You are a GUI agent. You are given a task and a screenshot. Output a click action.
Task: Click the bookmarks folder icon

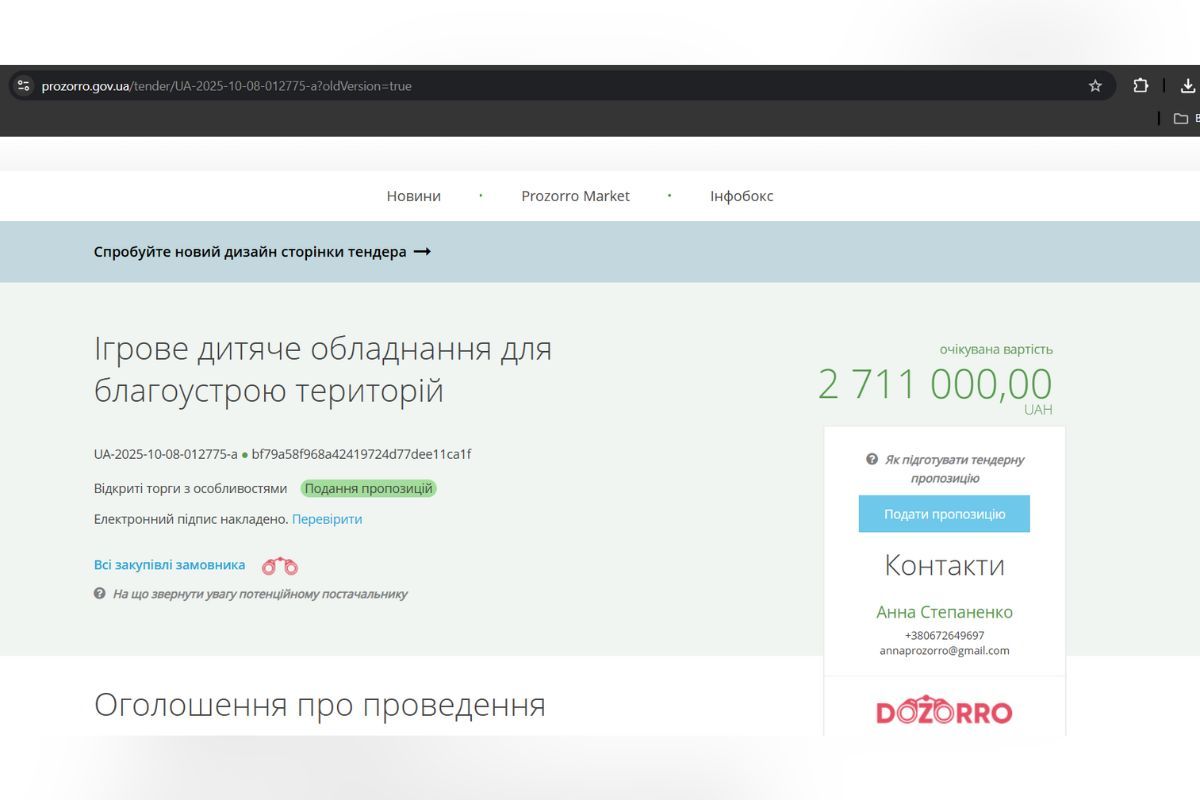click(1181, 118)
